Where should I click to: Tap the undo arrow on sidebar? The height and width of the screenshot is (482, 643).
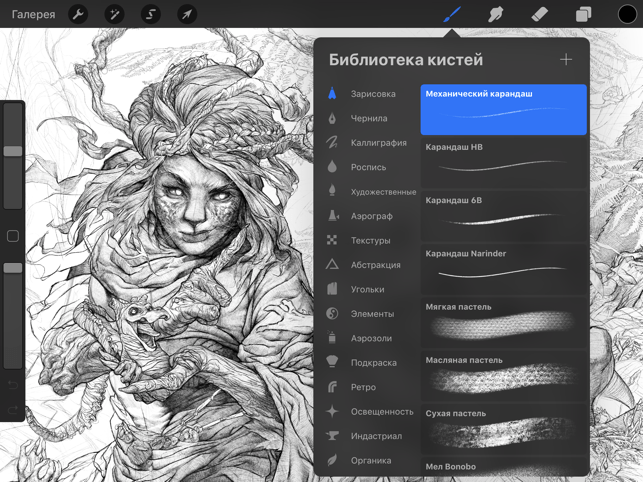tap(13, 385)
